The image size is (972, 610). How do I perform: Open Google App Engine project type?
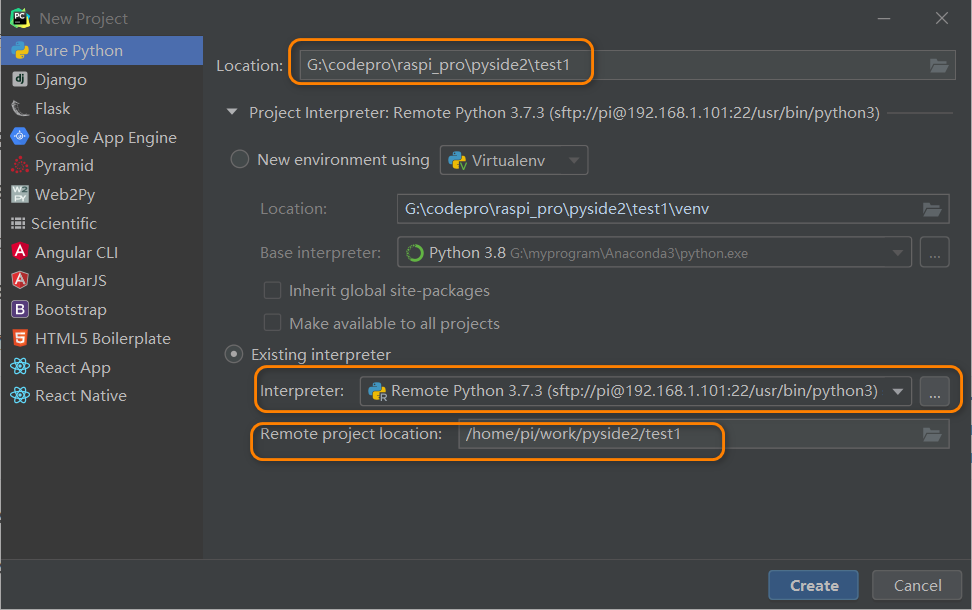[x=22, y=137]
